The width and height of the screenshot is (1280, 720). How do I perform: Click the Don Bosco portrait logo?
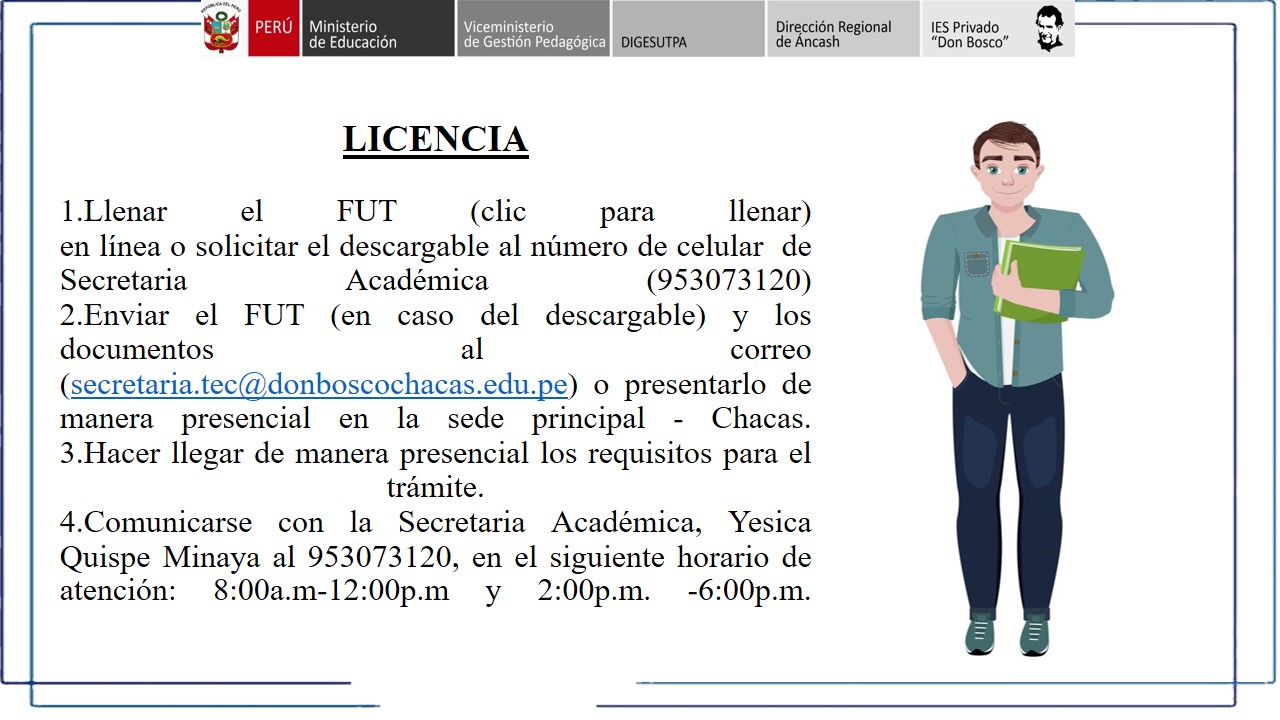1048,29
